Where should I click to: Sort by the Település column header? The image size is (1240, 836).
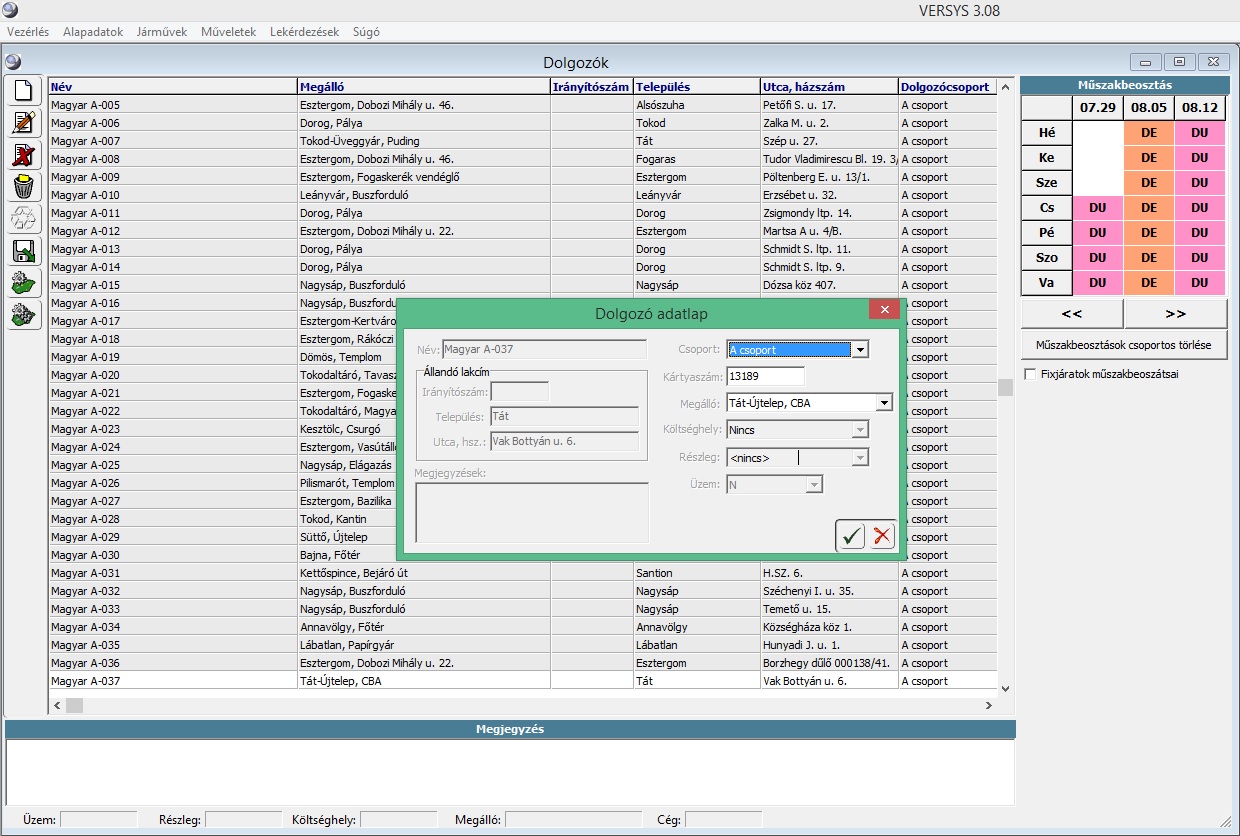pyautogui.click(x=697, y=87)
